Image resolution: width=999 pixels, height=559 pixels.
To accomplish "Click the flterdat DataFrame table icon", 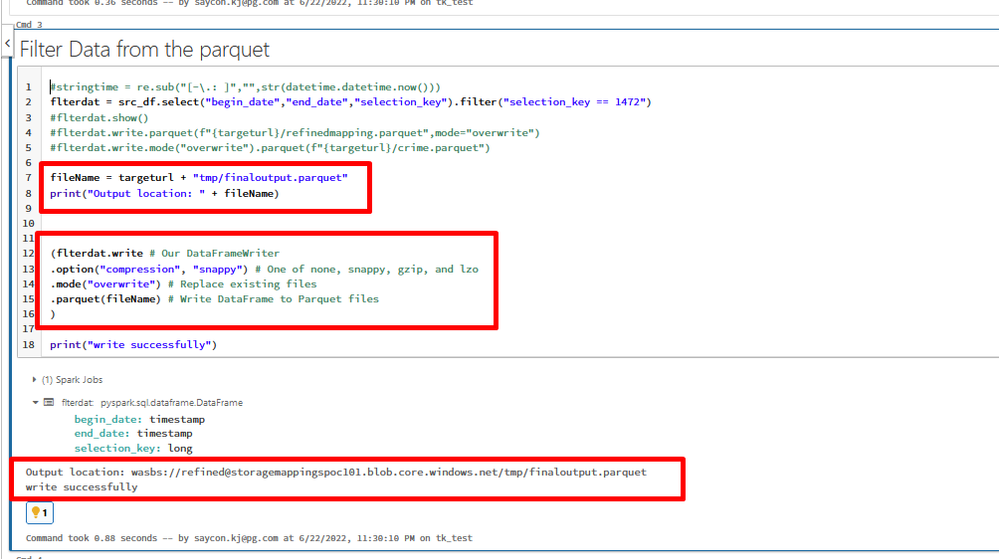I will [x=49, y=402].
